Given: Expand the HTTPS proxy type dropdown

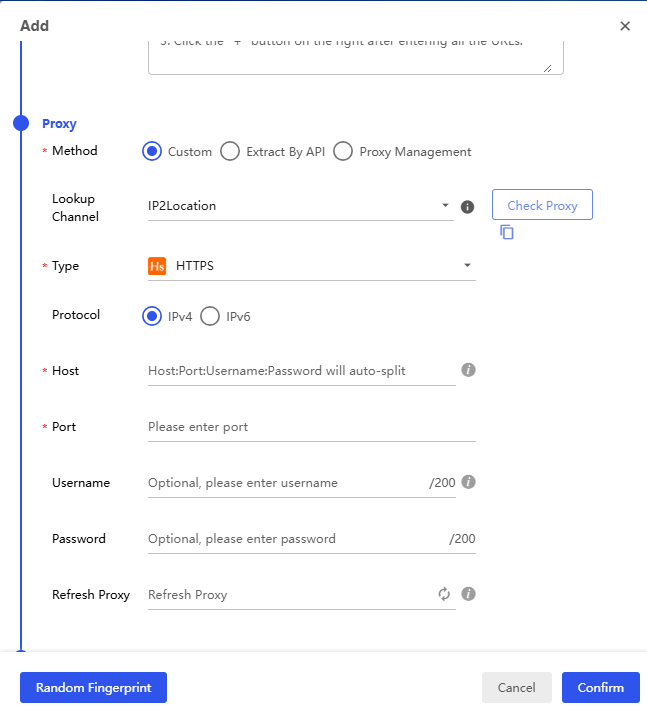Looking at the screenshot, I should click(312, 266).
